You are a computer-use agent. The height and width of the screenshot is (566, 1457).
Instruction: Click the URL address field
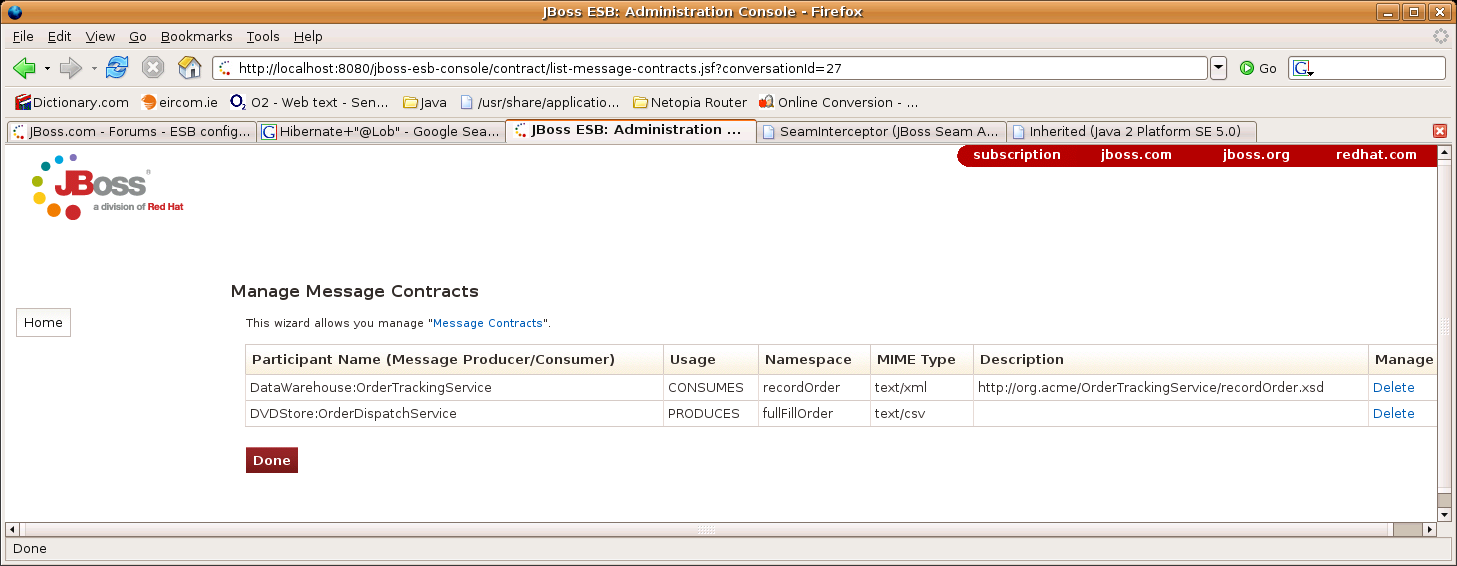pyautogui.click(x=710, y=68)
